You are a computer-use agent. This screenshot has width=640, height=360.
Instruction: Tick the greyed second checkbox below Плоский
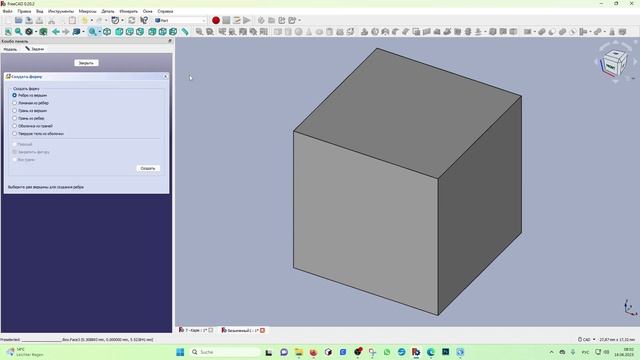15,152
